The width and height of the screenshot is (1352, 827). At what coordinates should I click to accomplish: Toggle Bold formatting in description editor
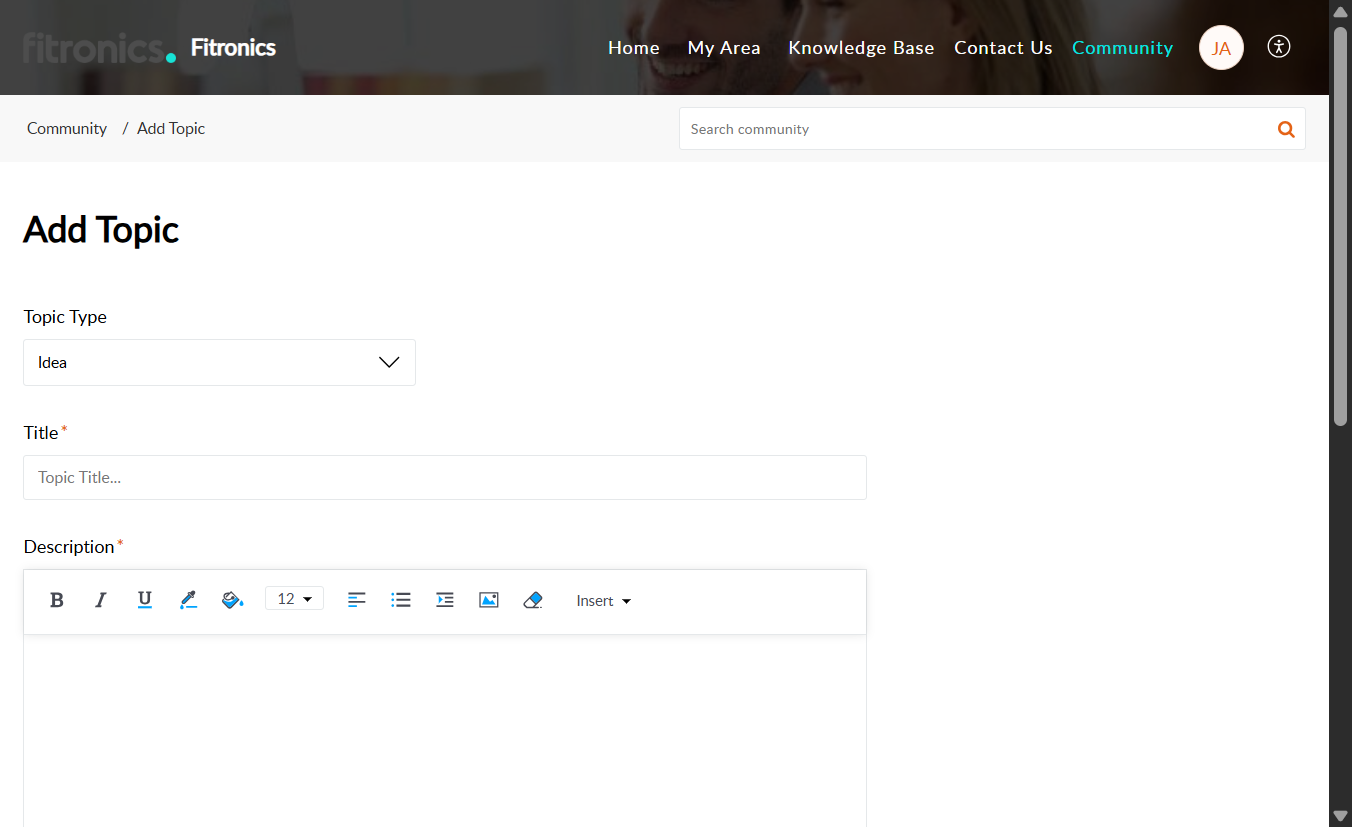tap(57, 600)
